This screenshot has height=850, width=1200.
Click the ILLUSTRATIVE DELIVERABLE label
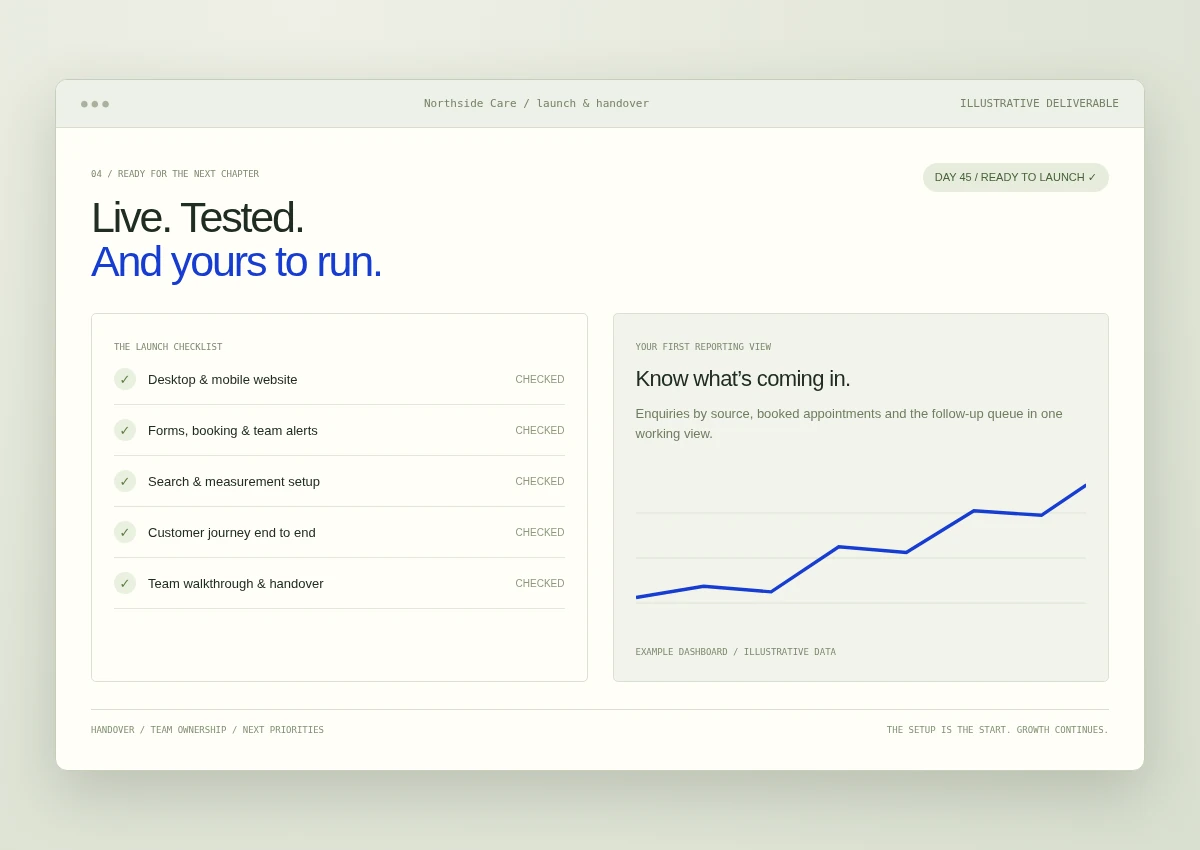click(x=1039, y=103)
